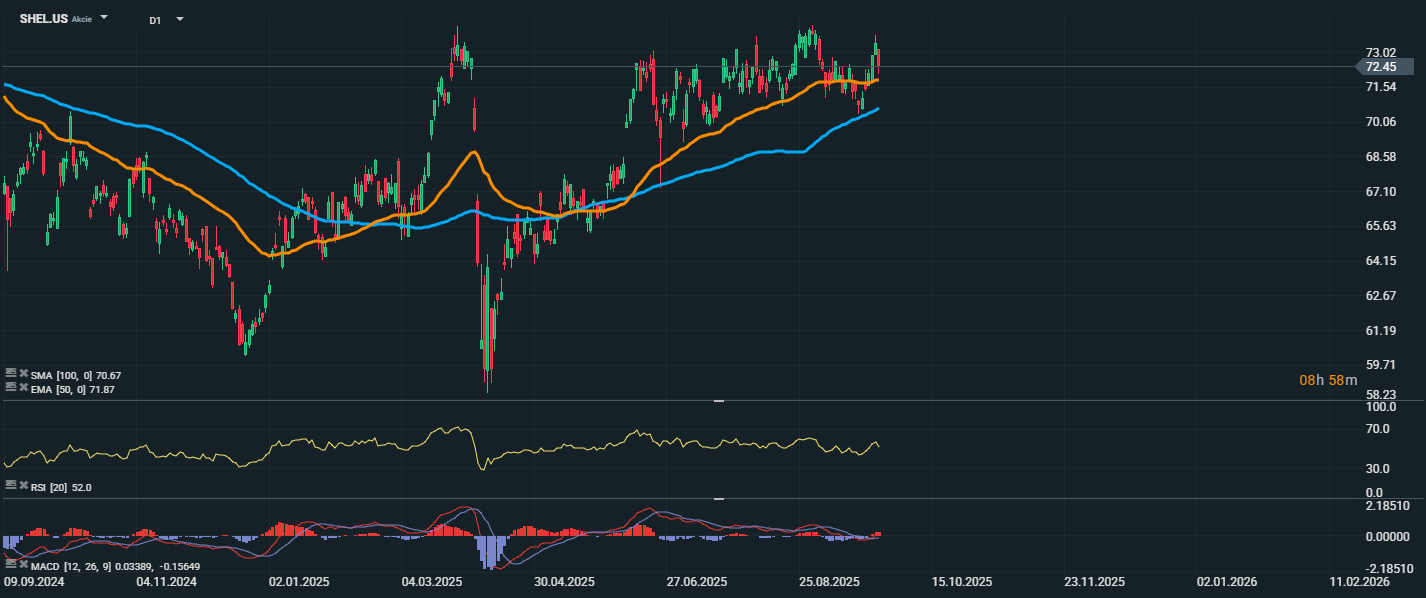Viewport: 1426px width, 598px height.
Task: Open the RSI indicator settings icon
Action: tap(10, 484)
